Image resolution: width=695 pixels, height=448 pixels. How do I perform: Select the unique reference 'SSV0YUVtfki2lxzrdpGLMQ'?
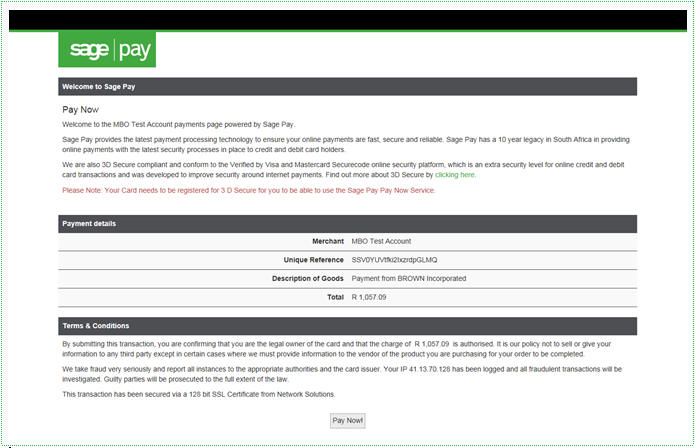click(x=394, y=260)
